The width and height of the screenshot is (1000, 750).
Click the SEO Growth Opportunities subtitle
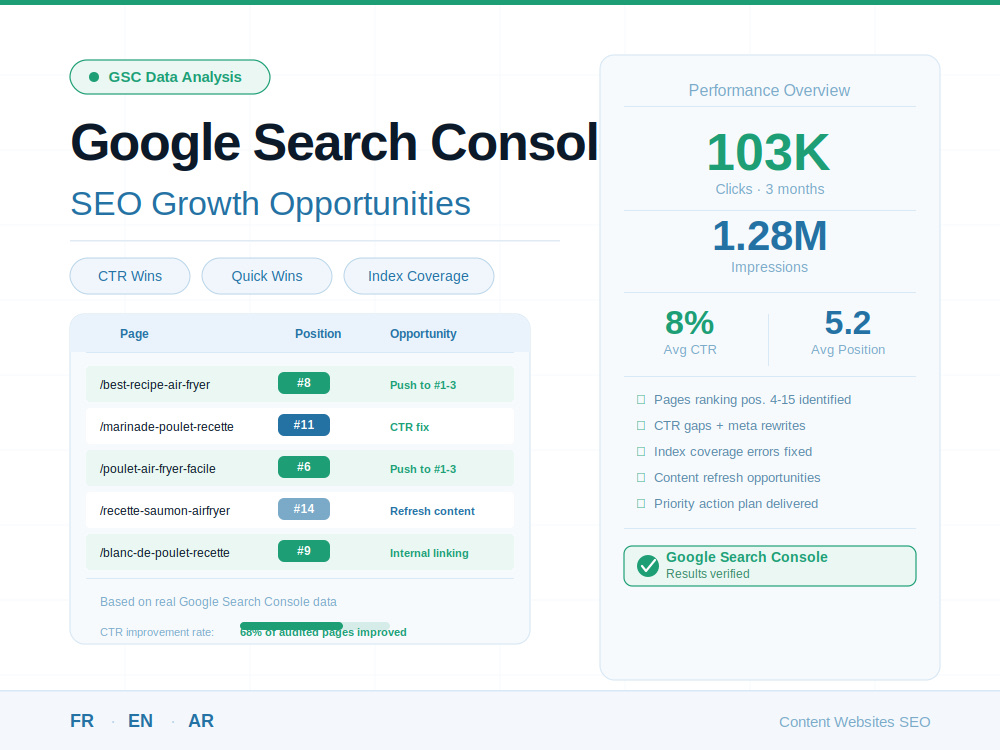[270, 204]
